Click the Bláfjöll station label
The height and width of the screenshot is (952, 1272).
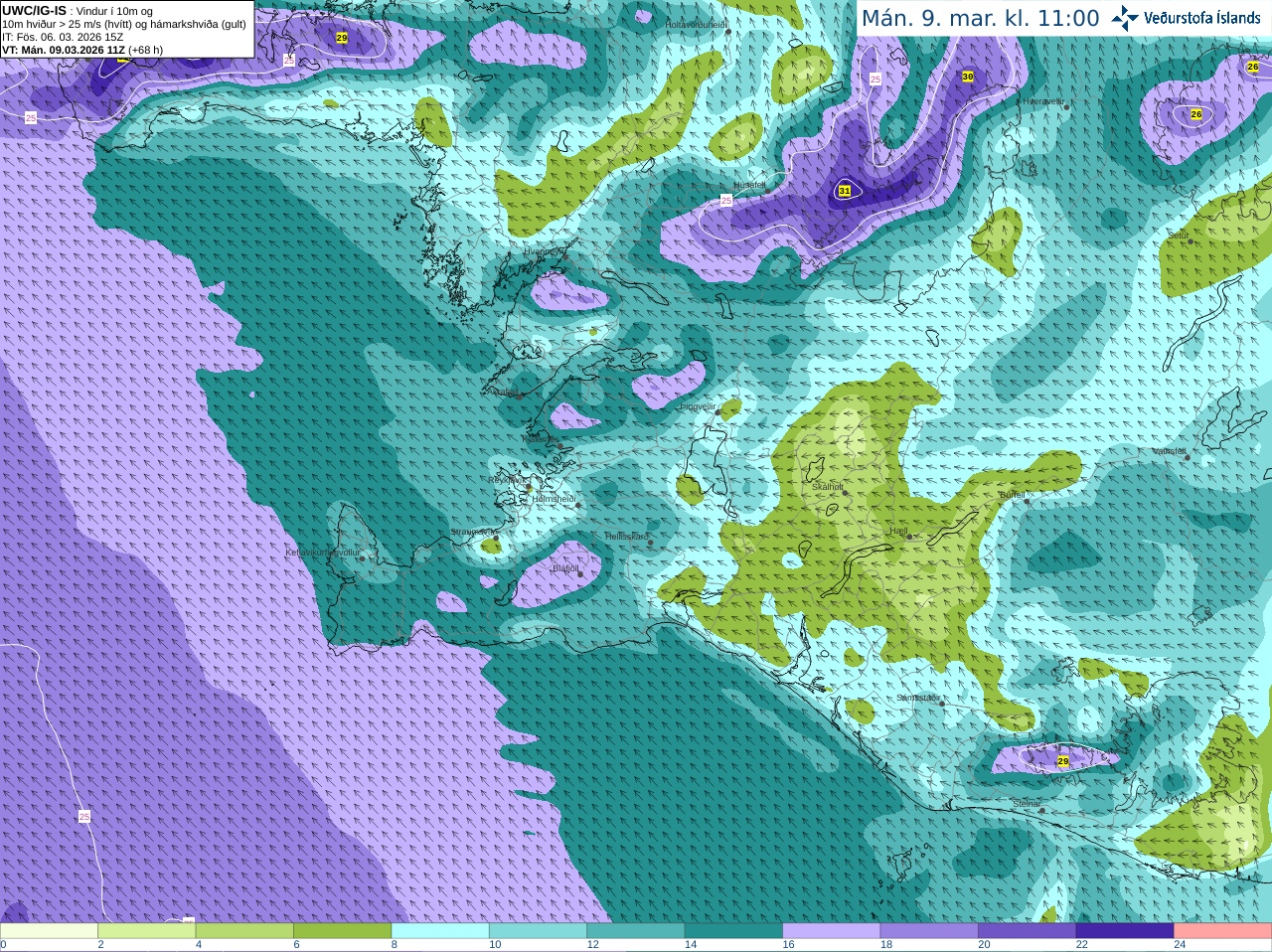coord(564,569)
